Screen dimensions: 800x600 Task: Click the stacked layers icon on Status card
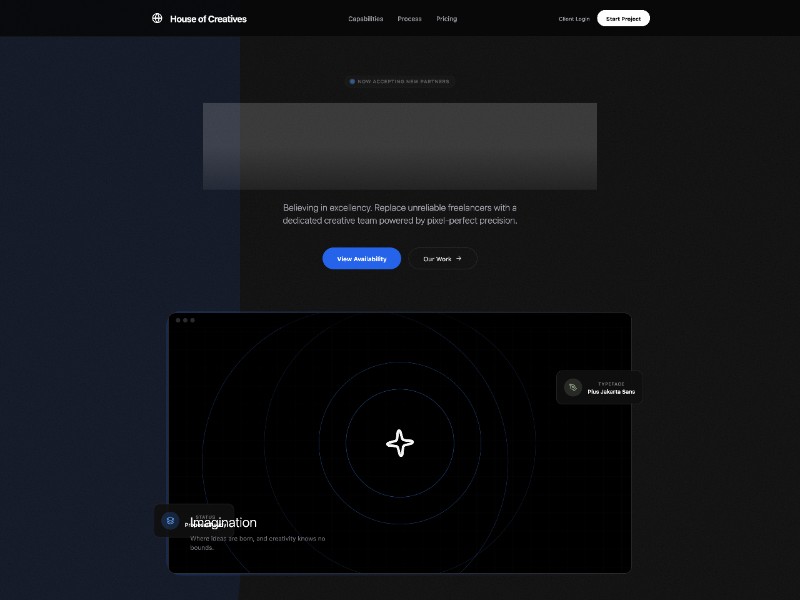[168, 520]
